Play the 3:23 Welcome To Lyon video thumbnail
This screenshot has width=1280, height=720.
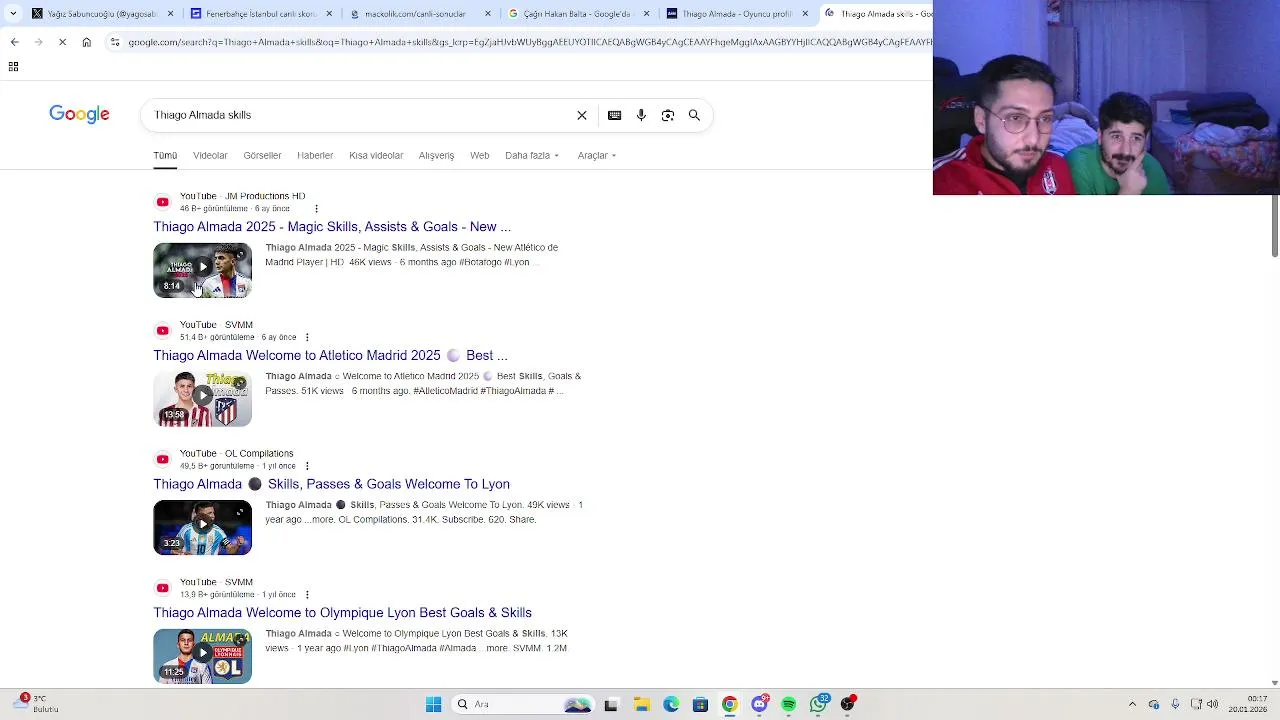tap(202, 527)
